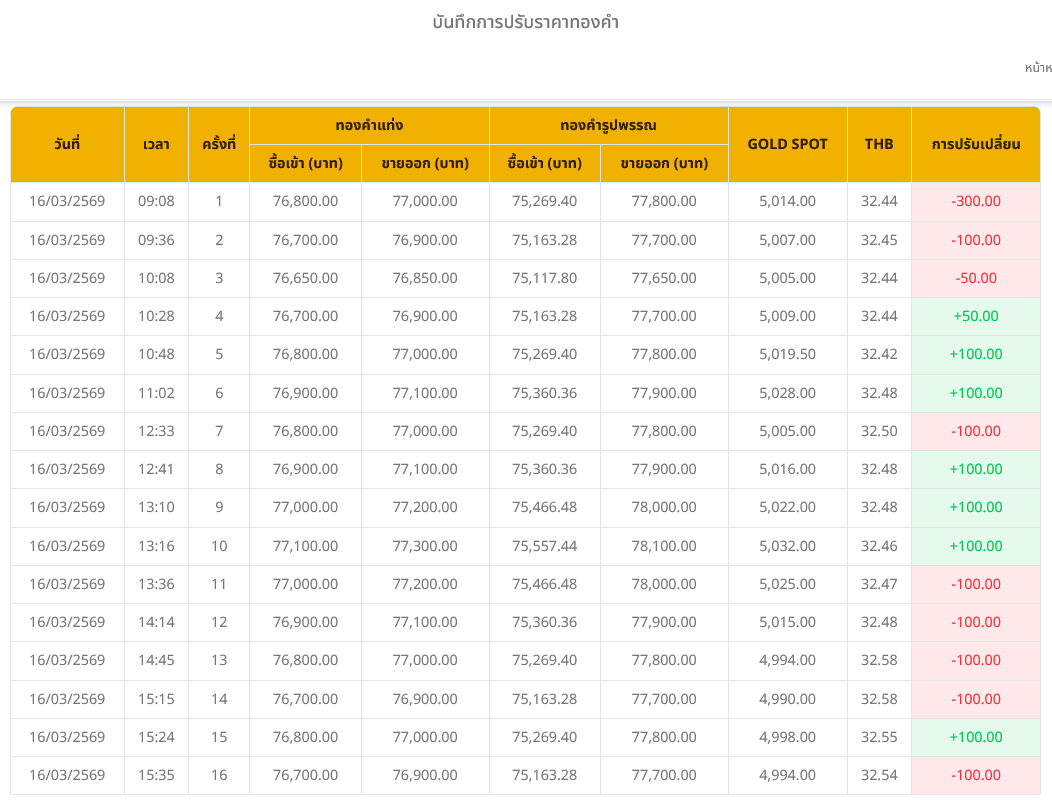Click the THB column header
The image size is (1052, 809).
pos(879,144)
